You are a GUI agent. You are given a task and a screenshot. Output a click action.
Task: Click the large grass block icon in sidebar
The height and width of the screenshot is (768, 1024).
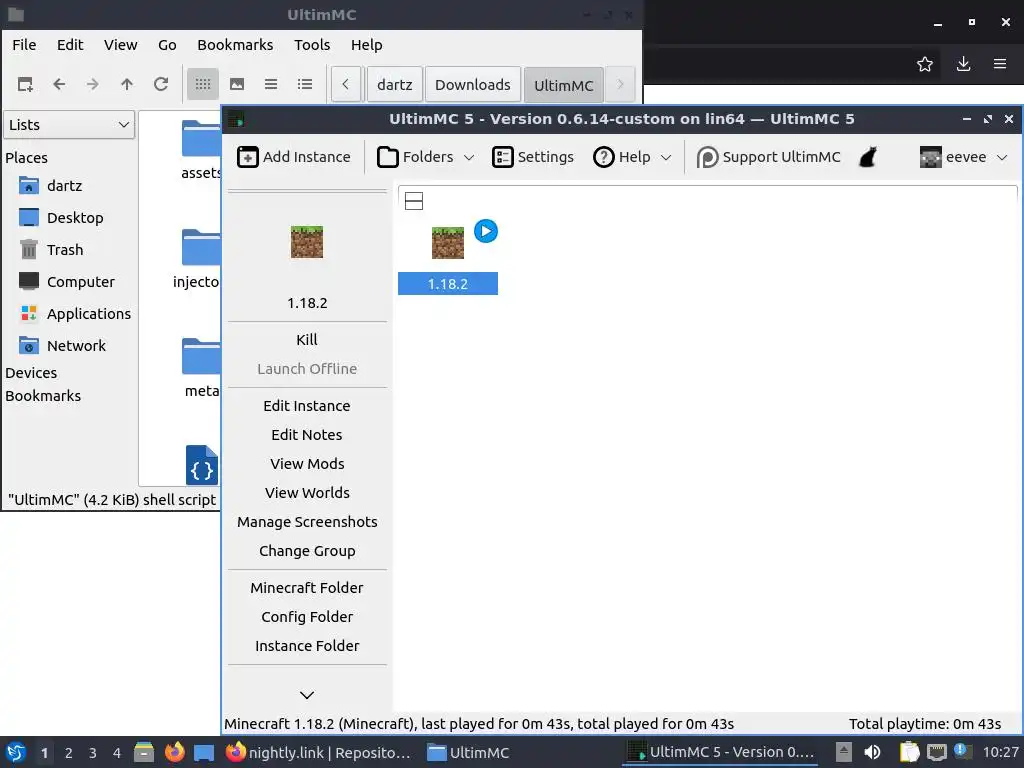307,242
